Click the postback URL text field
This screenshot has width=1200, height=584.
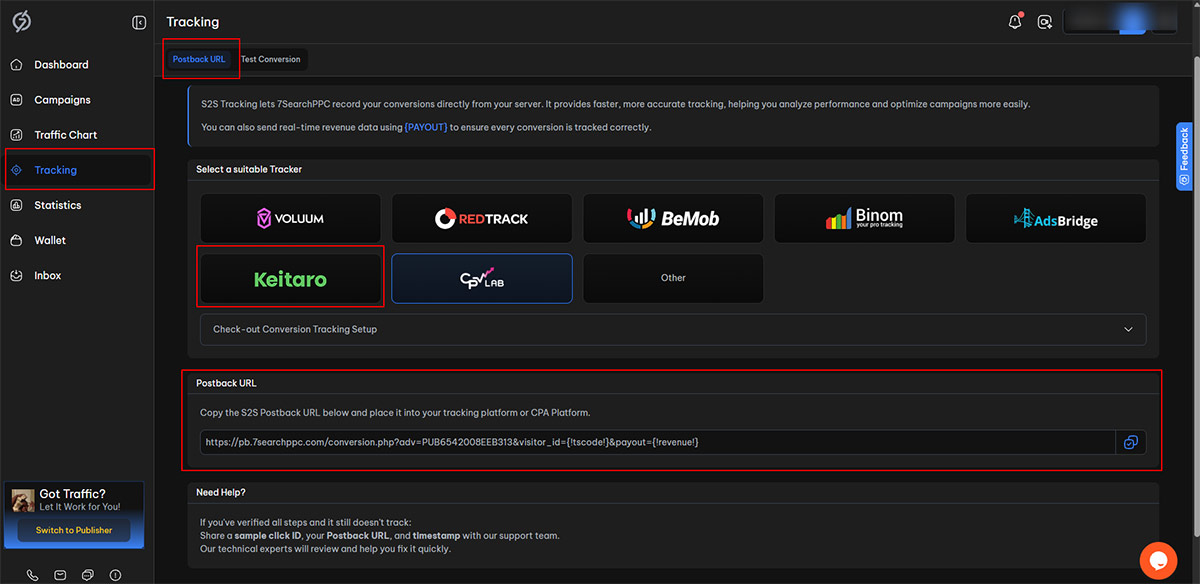(x=658, y=442)
